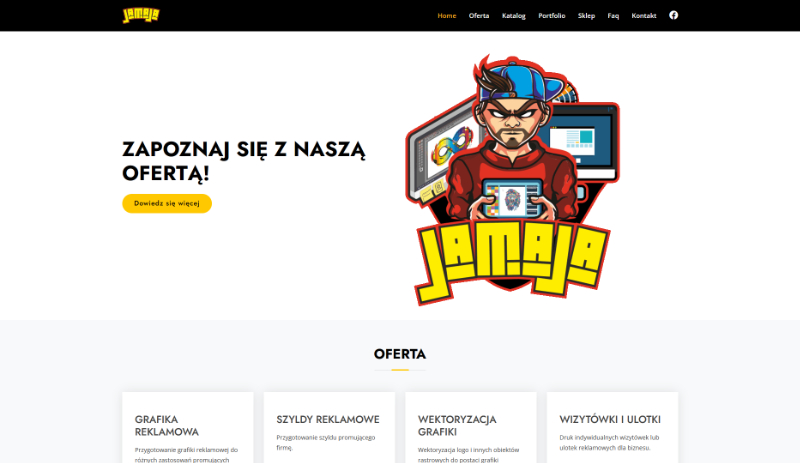Screen dimensions: 800x463
Task: Click the large Jamaja mascot illustration
Action: tap(512, 180)
